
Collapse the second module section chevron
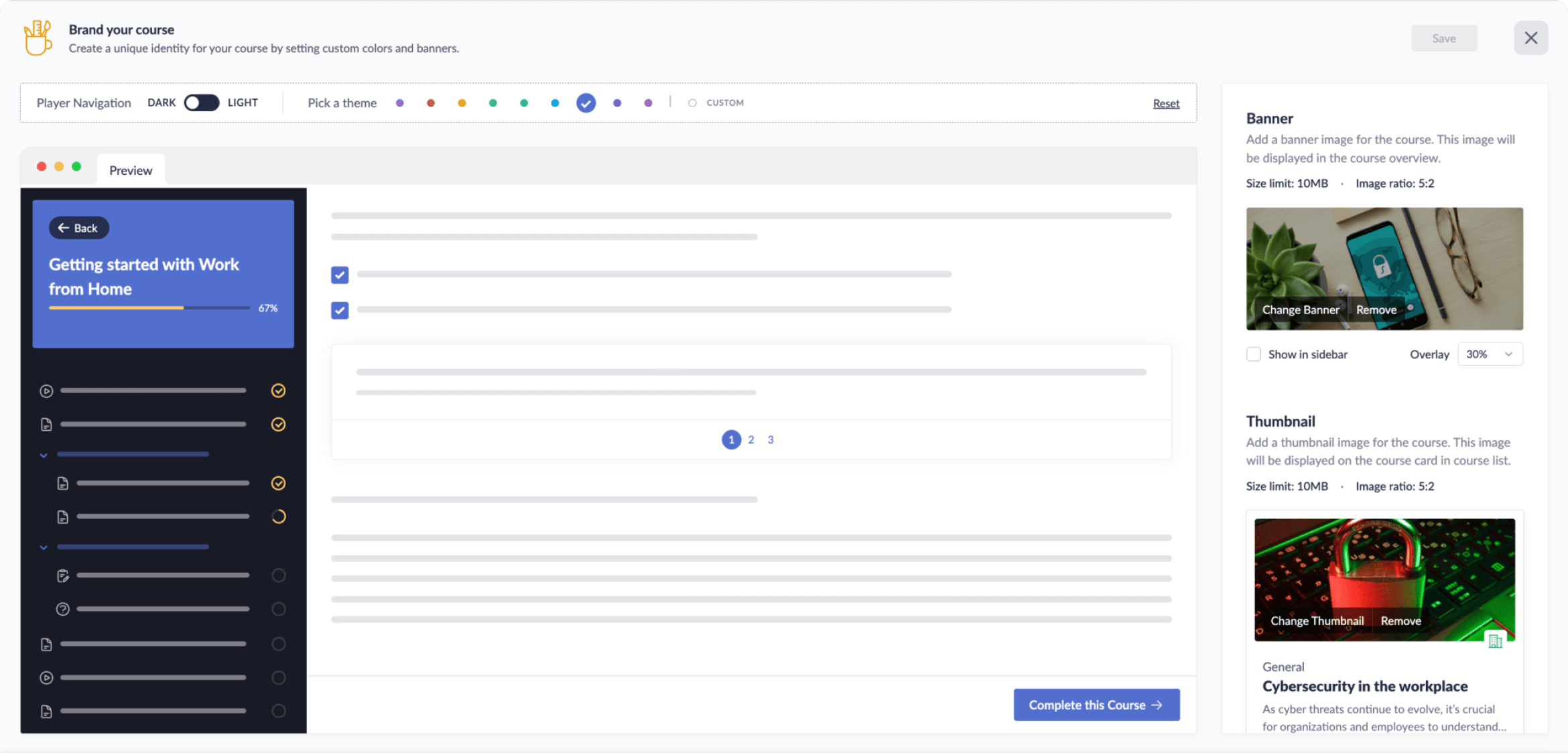(x=44, y=547)
